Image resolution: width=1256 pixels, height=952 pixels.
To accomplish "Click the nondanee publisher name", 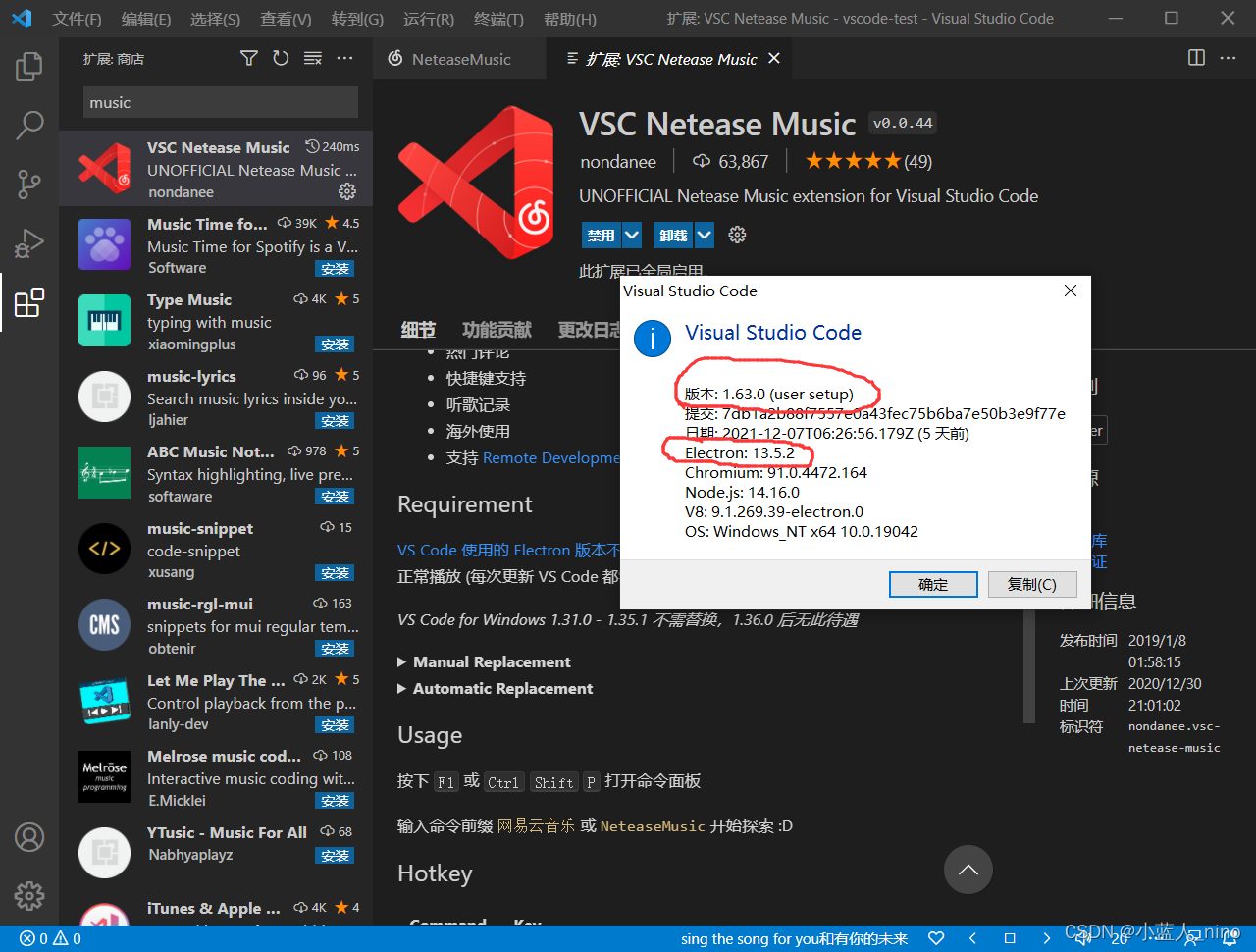I will (618, 161).
